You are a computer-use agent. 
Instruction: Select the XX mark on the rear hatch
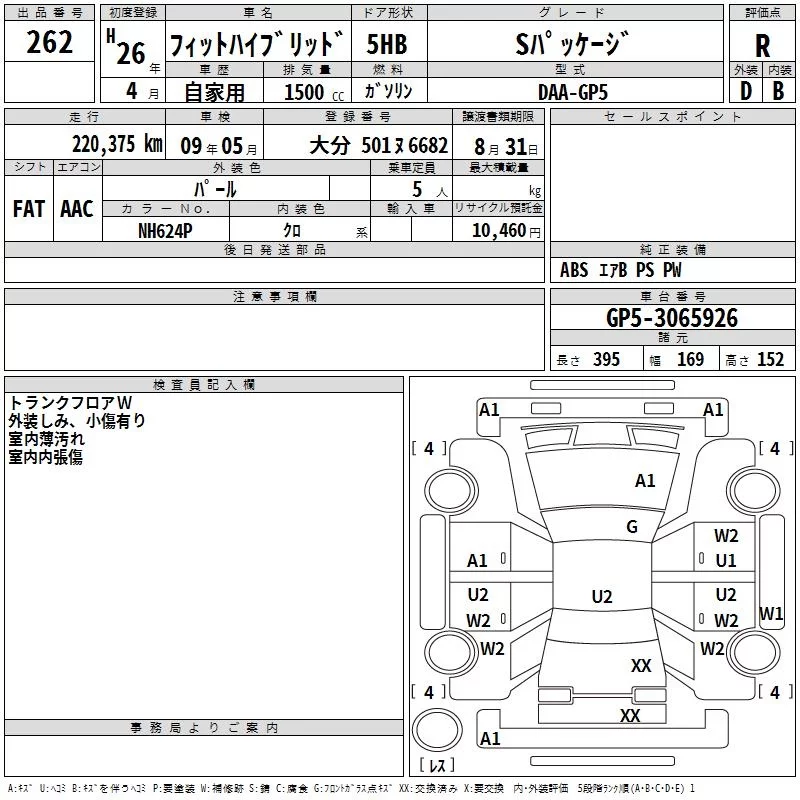[641, 666]
